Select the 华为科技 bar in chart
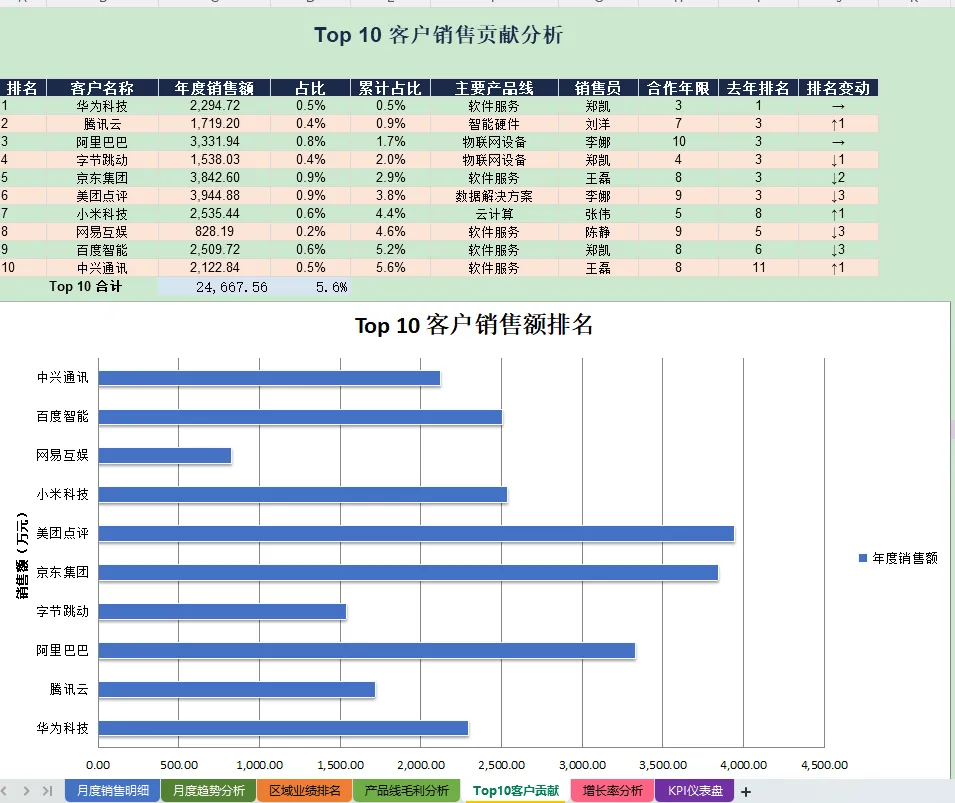 (x=283, y=728)
